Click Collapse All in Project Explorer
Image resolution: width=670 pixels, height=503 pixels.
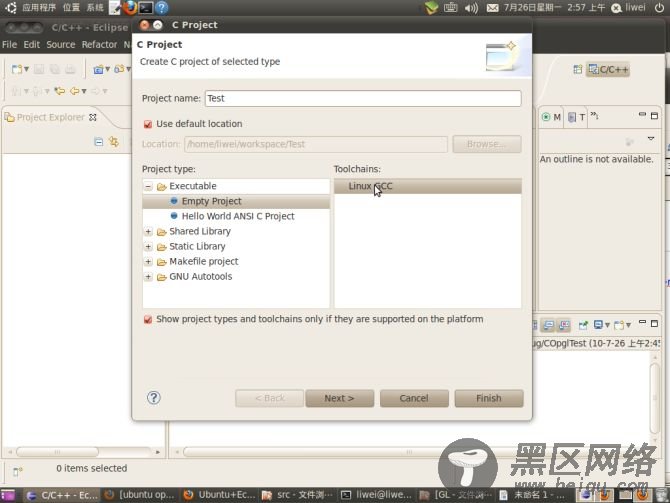99,142
